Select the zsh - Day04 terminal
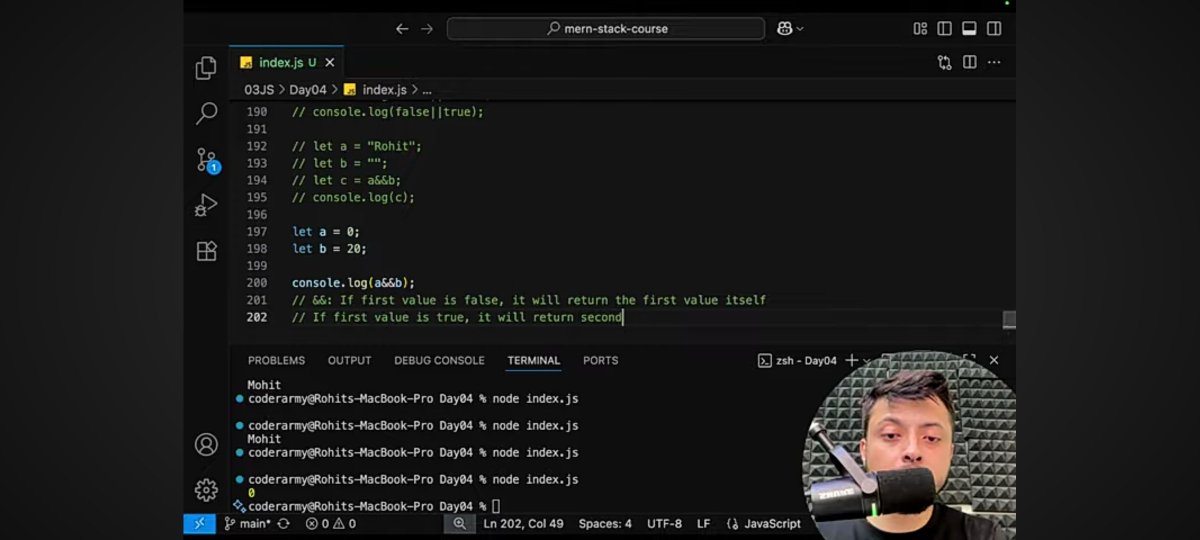Image resolution: width=1200 pixels, height=540 pixels. (x=797, y=360)
